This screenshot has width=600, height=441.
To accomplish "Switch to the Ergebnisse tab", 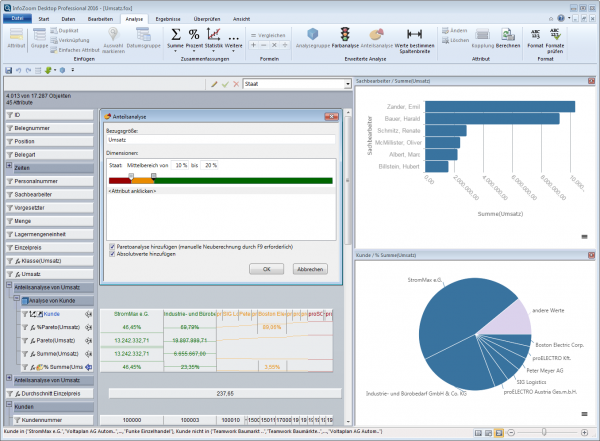I will 168,19.
